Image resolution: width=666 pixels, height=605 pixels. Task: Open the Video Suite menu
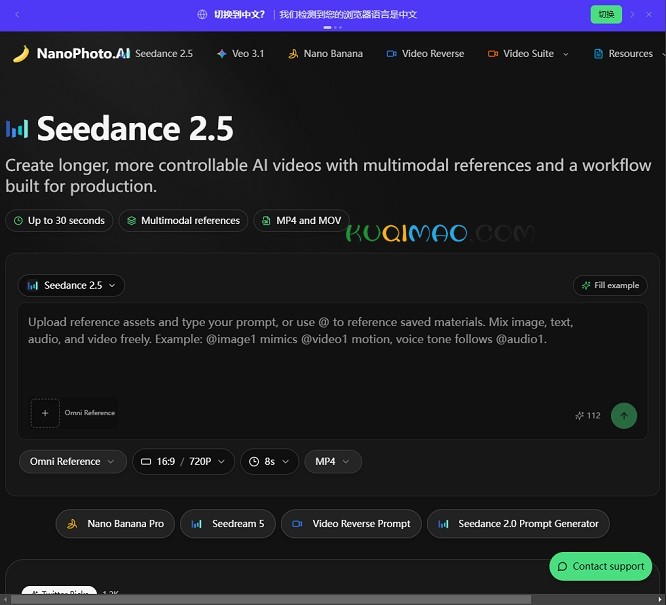pyautogui.click(x=528, y=54)
